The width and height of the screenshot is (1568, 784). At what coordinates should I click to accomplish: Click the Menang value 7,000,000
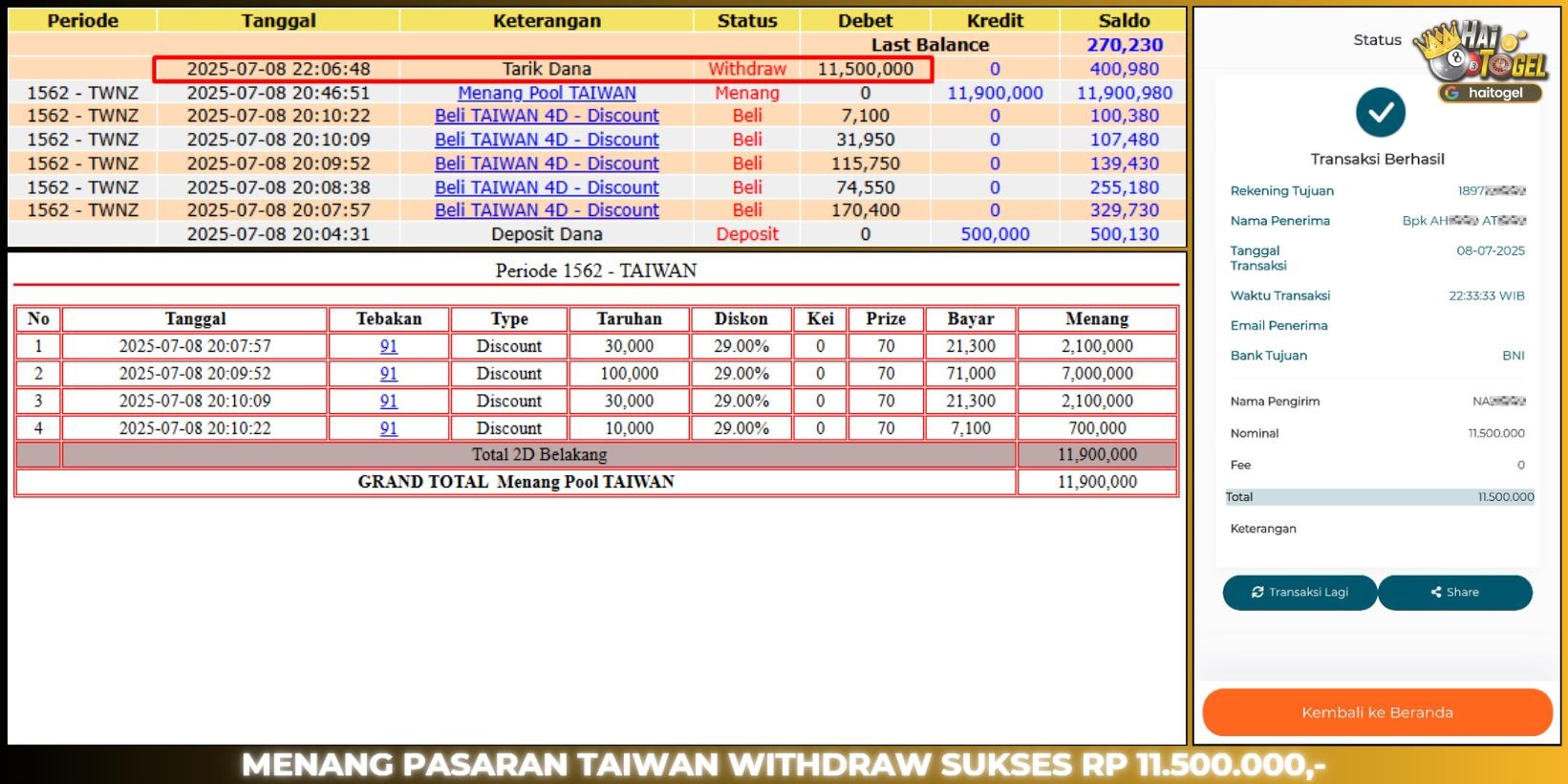(x=1097, y=374)
